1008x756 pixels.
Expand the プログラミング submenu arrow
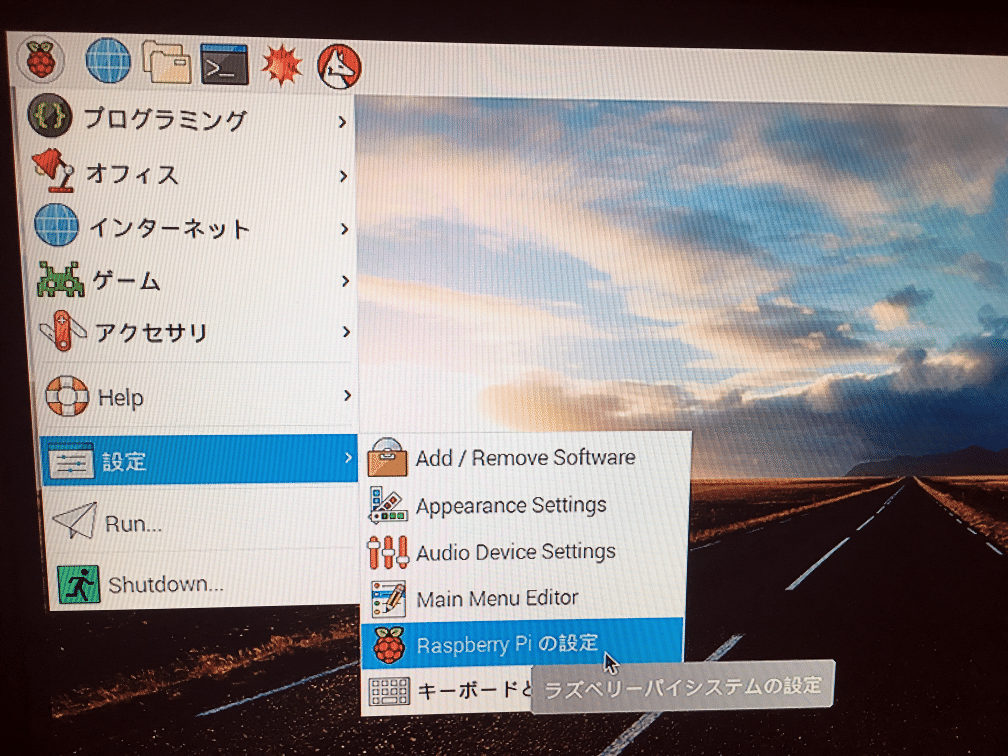(x=343, y=122)
